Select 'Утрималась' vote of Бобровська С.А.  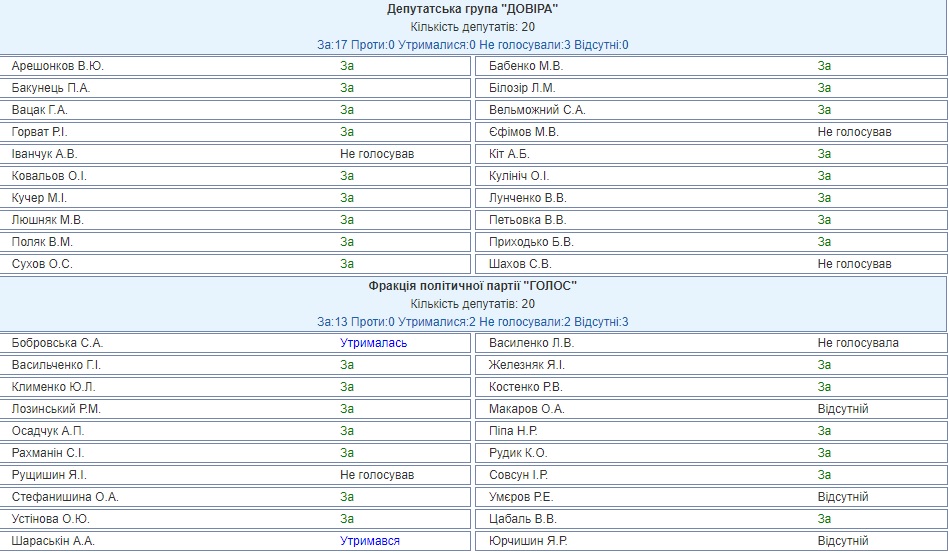373,343
